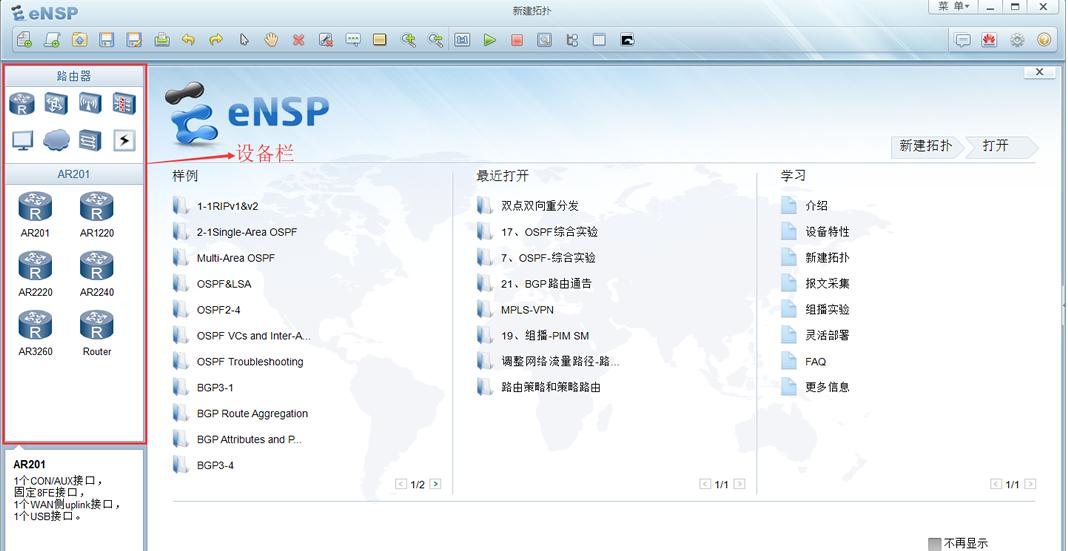1068x551 pixels.
Task: Select the lightning connection cable icon
Action: tap(124, 140)
